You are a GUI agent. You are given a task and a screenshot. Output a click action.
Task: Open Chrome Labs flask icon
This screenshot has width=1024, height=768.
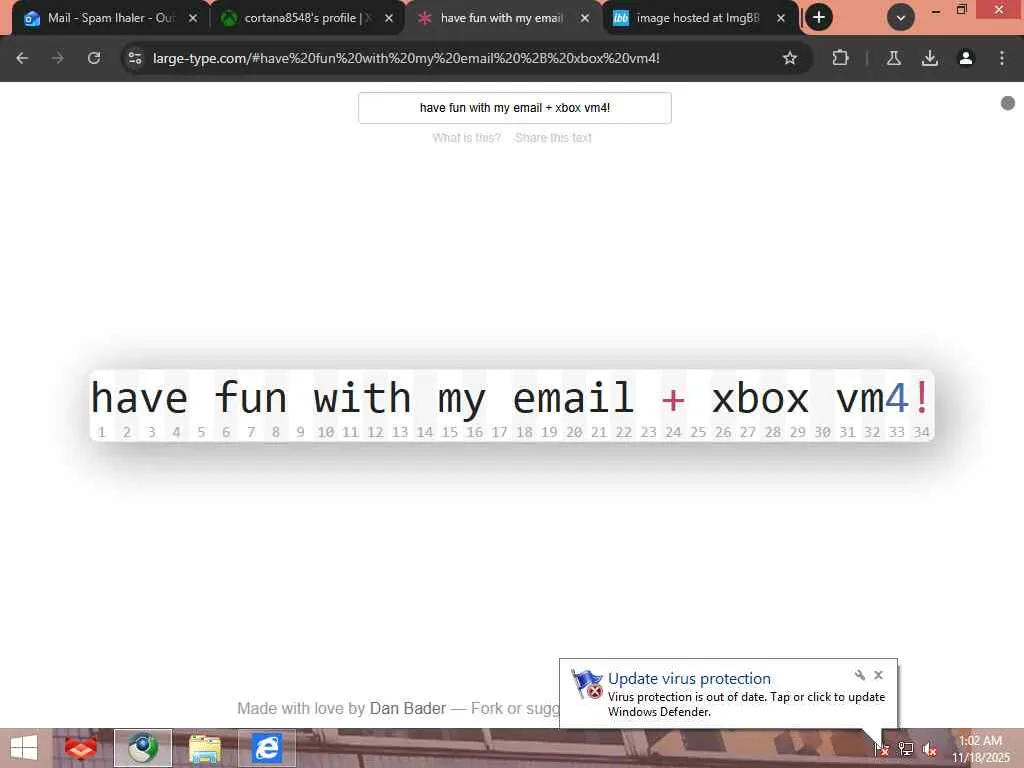point(893,58)
